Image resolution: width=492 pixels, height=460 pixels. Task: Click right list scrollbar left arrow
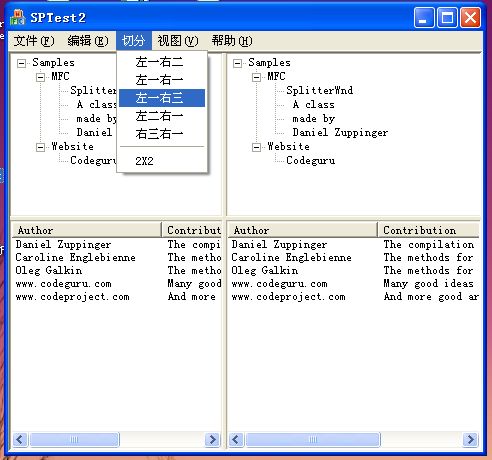(x=236, y=440)
